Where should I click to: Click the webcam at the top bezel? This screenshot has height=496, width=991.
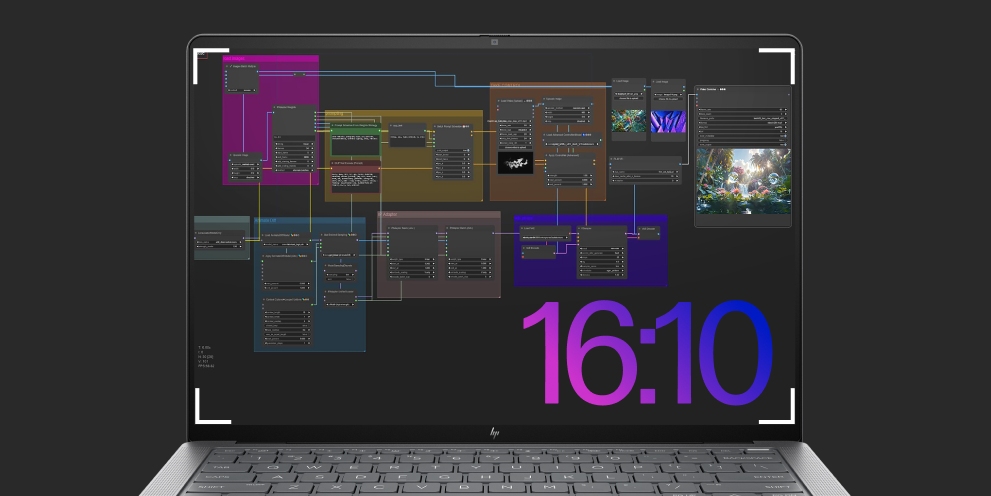point(494,41)
